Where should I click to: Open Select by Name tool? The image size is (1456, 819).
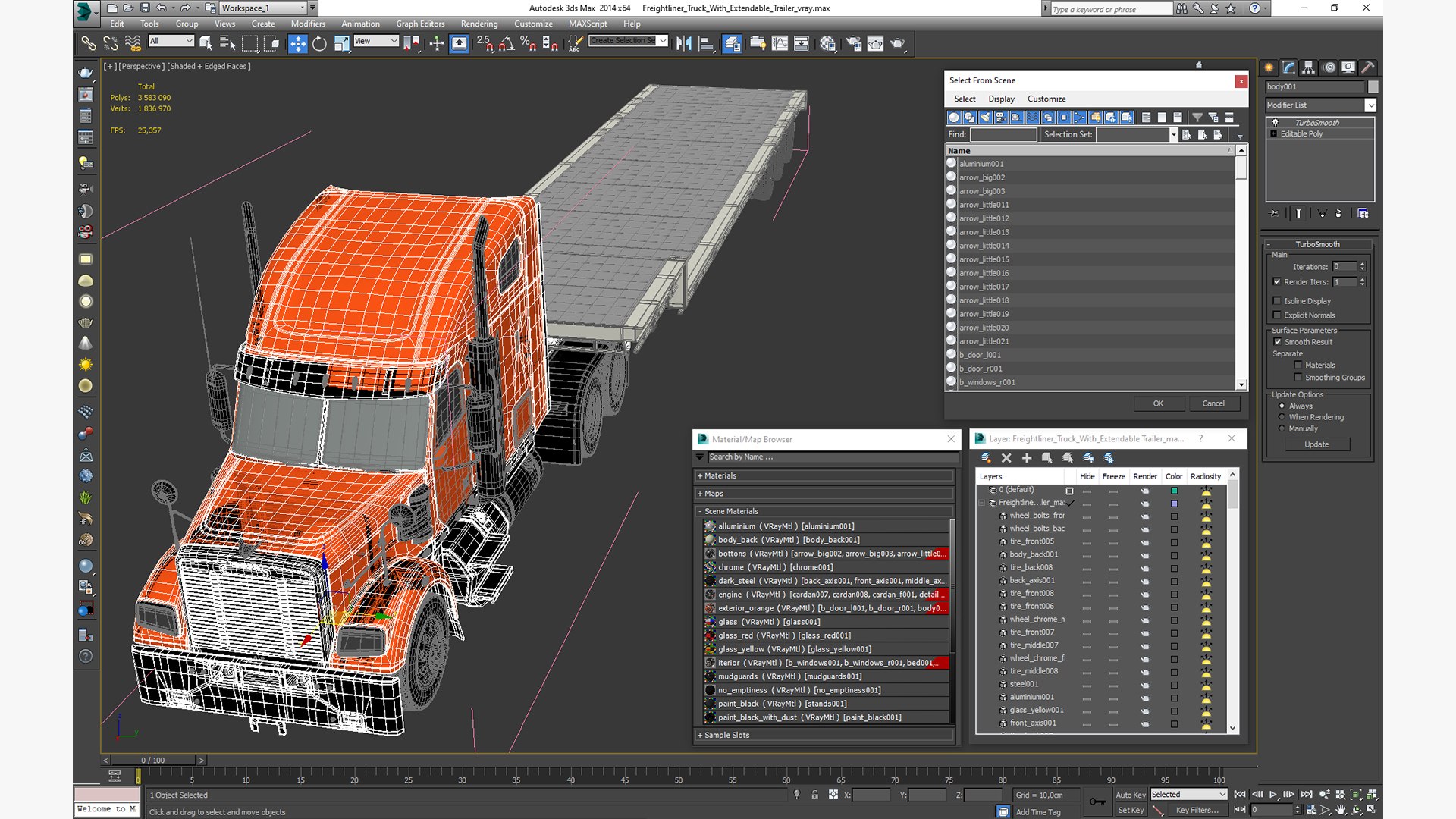(x=227, y=43)
